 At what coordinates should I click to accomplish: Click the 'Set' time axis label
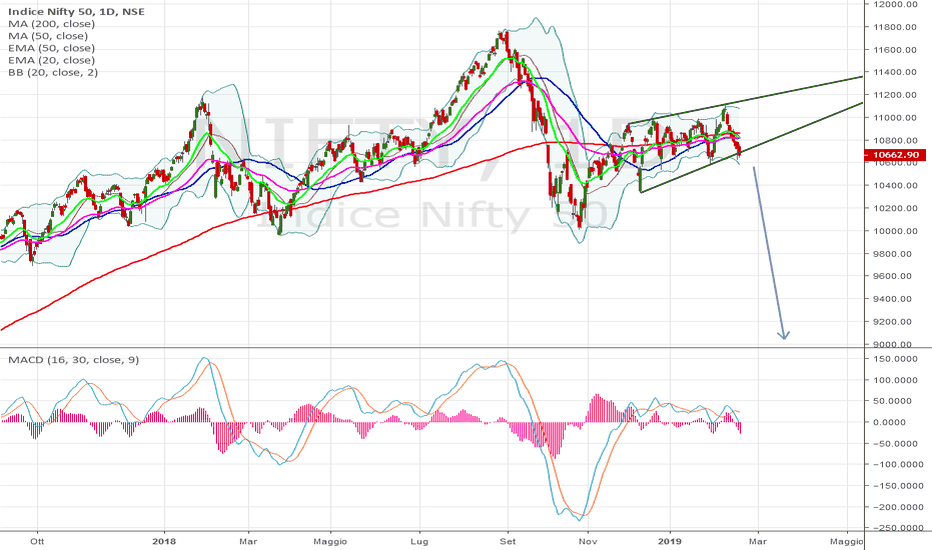point(508,542)
